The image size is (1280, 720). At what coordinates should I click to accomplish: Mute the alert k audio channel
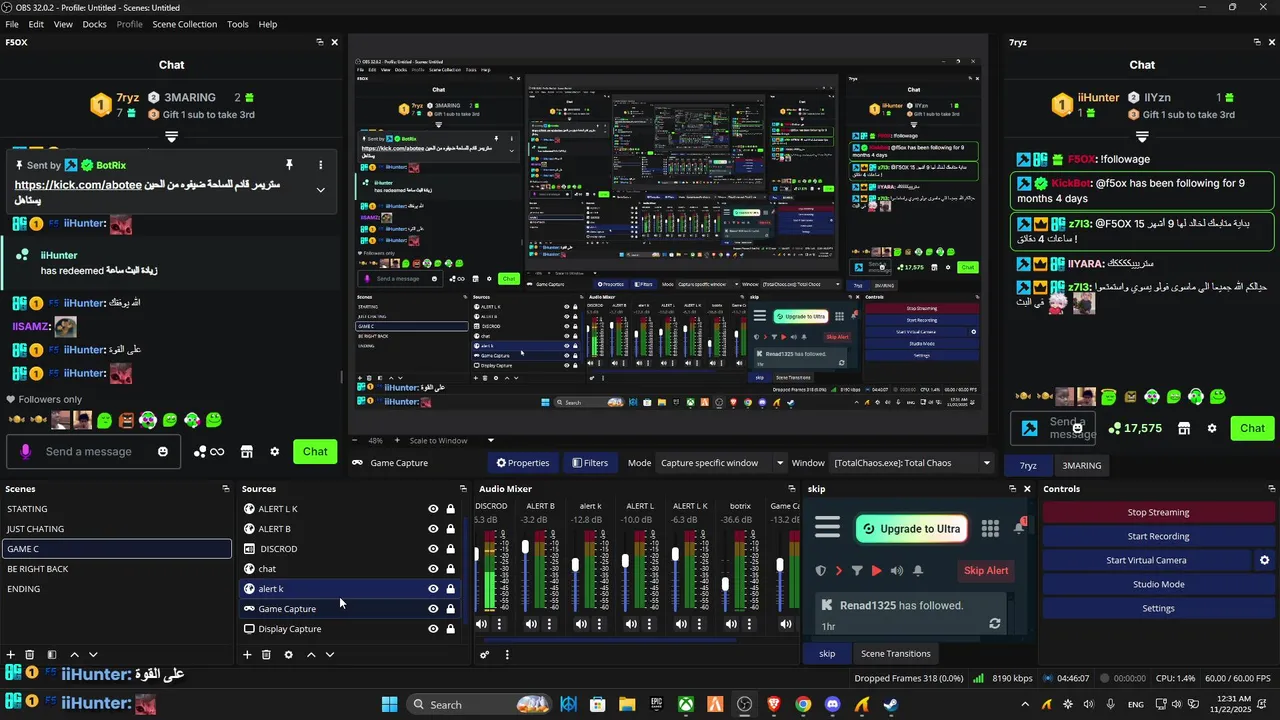click(x=581, y=624)
